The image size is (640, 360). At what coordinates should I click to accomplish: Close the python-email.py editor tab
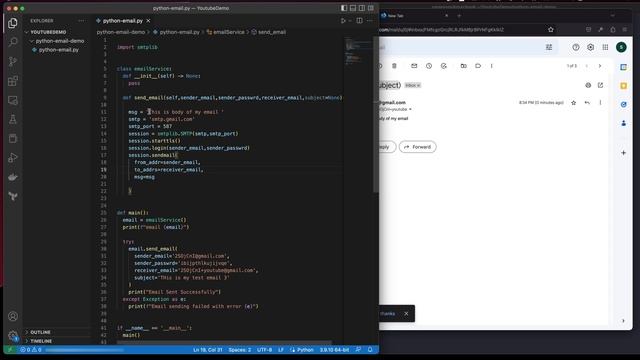point(148,21)
